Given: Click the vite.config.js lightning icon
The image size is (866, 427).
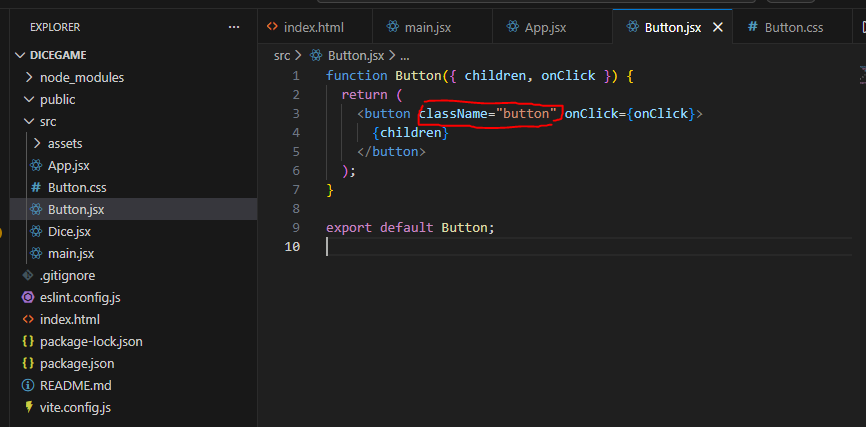Looking at the screenshot, I should (28, 408).
